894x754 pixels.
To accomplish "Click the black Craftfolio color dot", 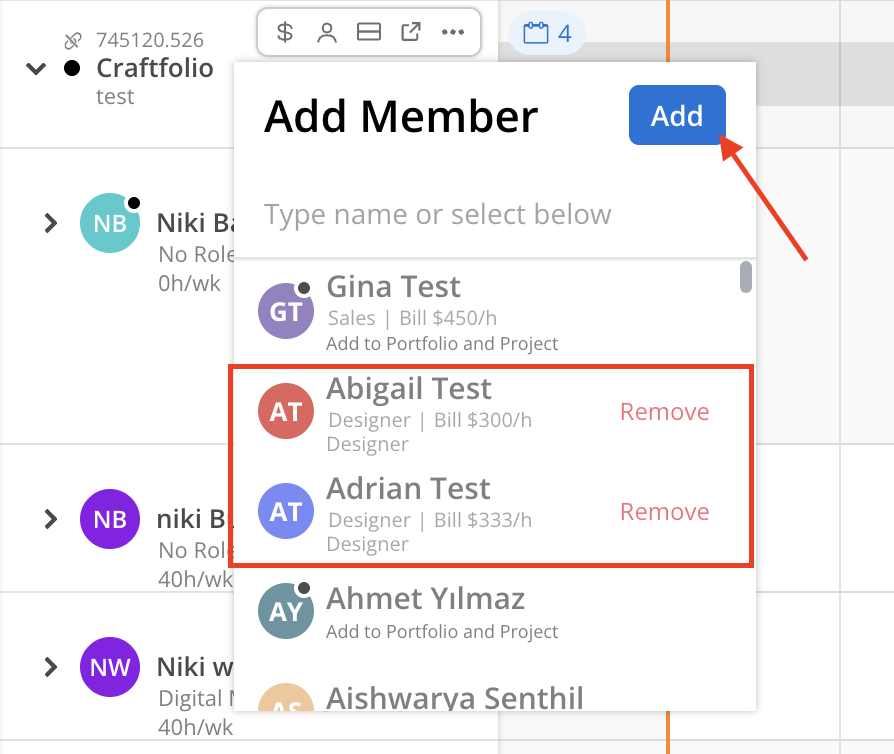I will click(72, 69).
